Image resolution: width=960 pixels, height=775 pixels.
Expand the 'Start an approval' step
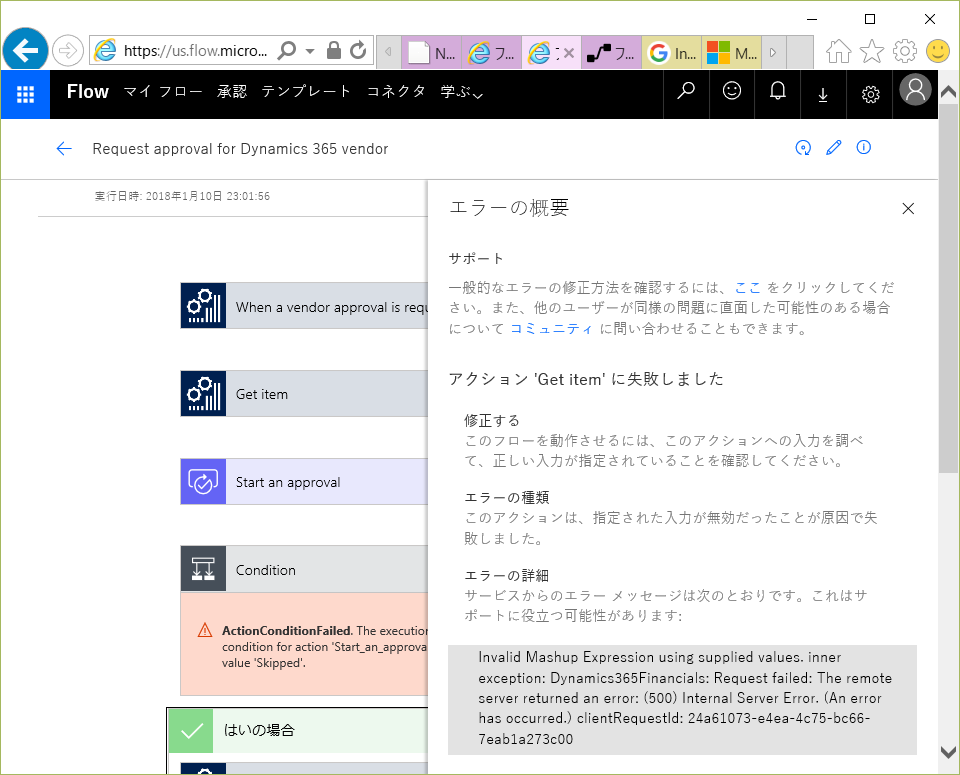304,482
